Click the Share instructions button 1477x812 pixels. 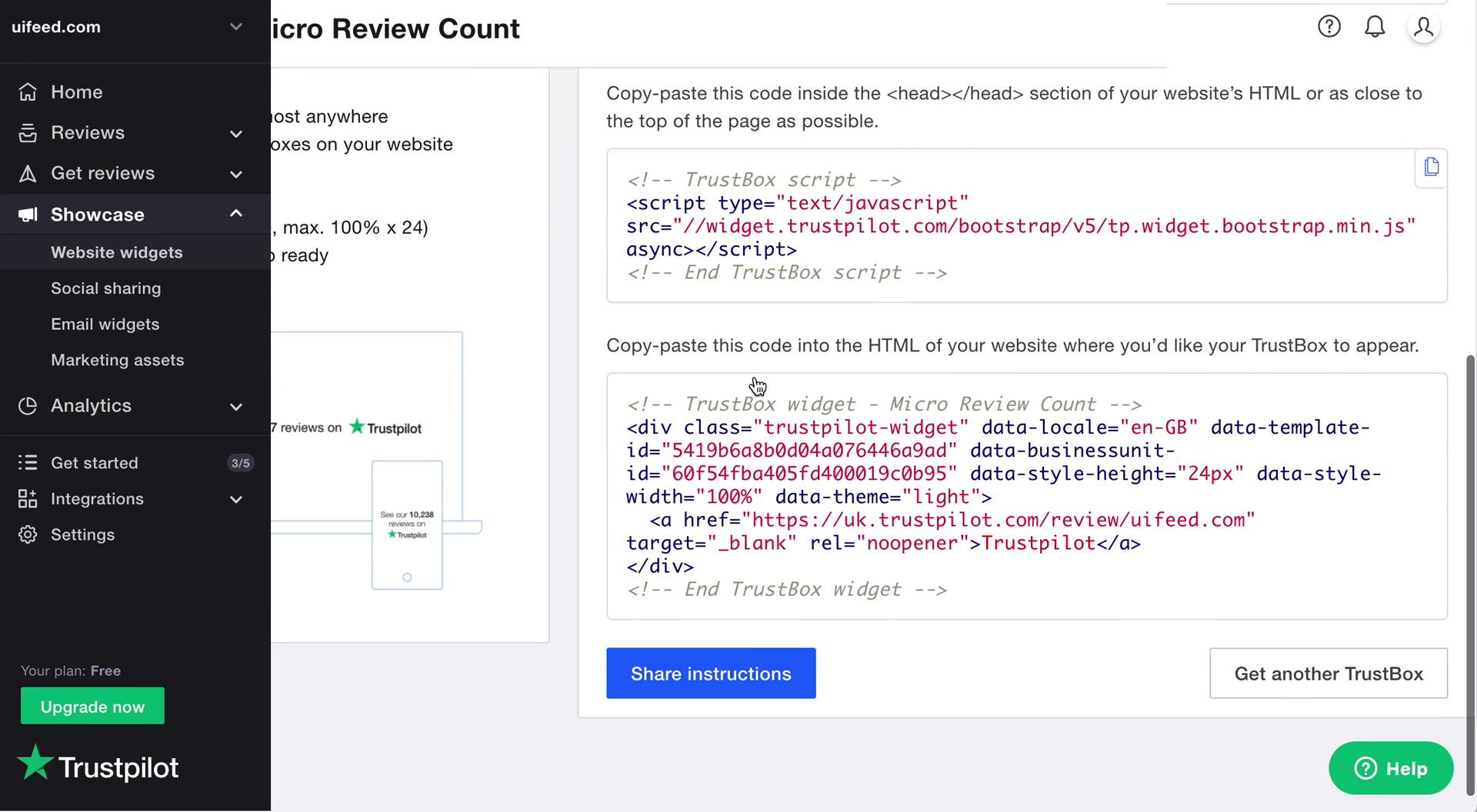(x=711, y=674)
